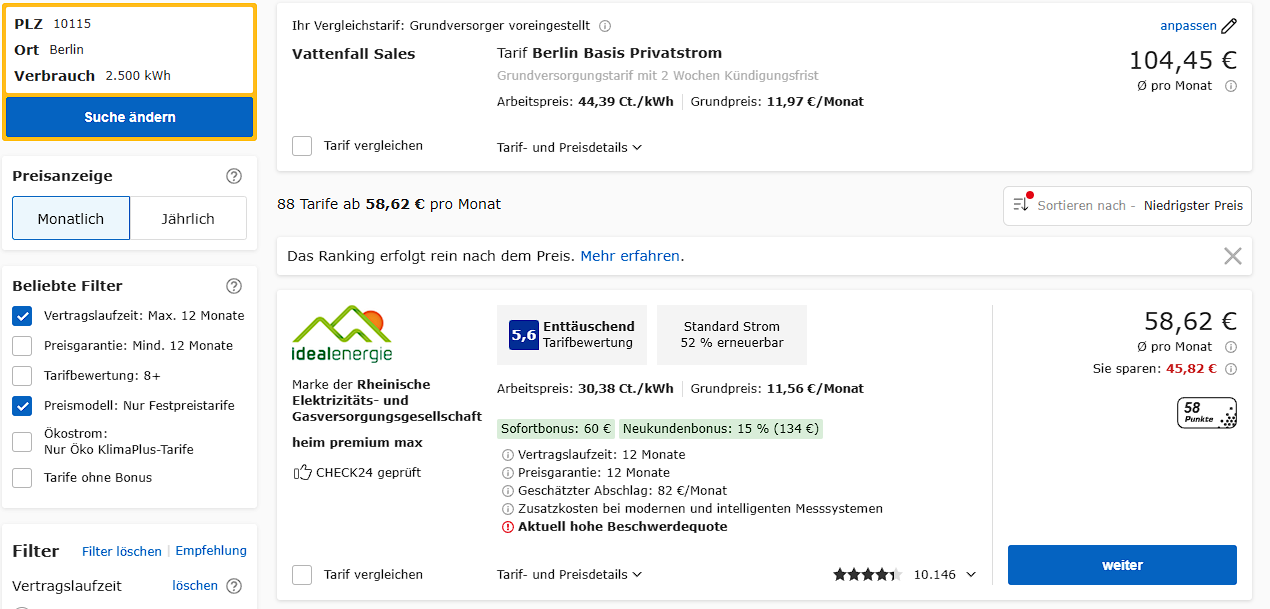Open help icon next to Vertragslaufzeit löschen

click(234, 586)
